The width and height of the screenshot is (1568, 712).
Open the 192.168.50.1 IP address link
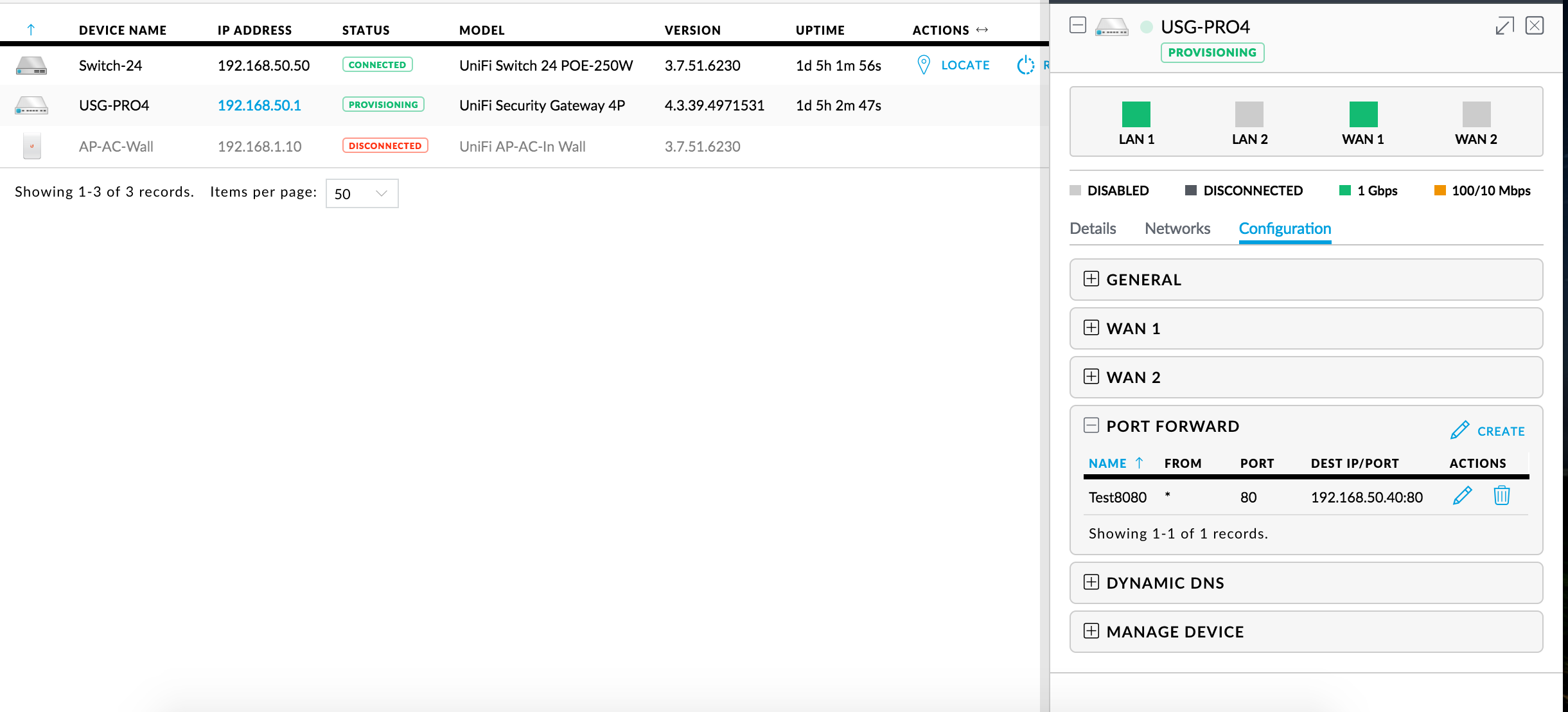259,105
